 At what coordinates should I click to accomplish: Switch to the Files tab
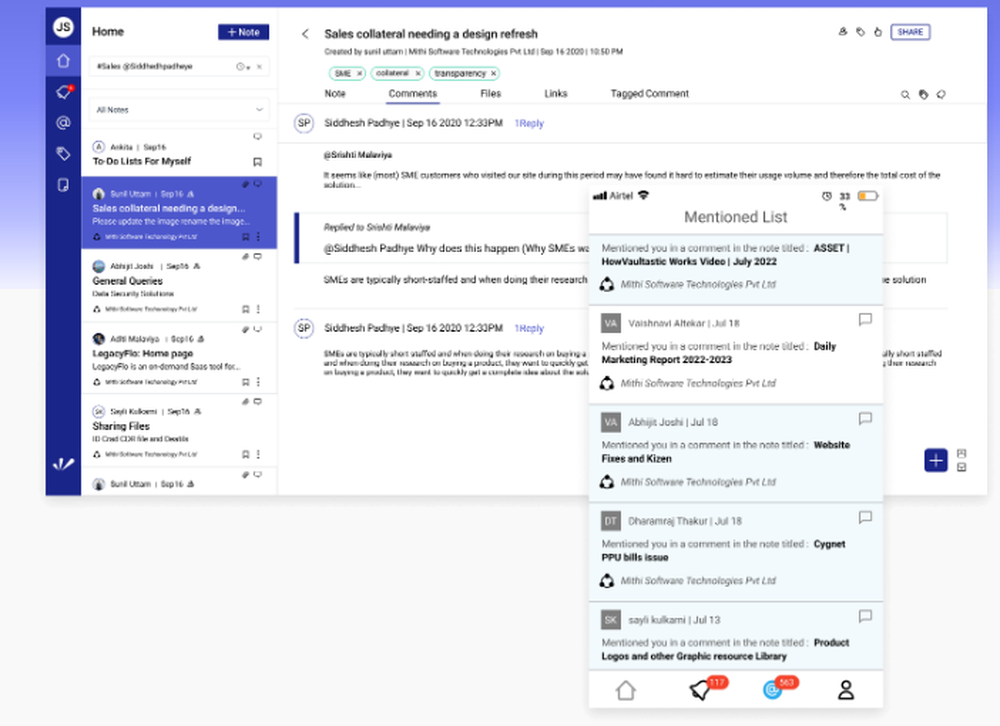click(490, 93)
